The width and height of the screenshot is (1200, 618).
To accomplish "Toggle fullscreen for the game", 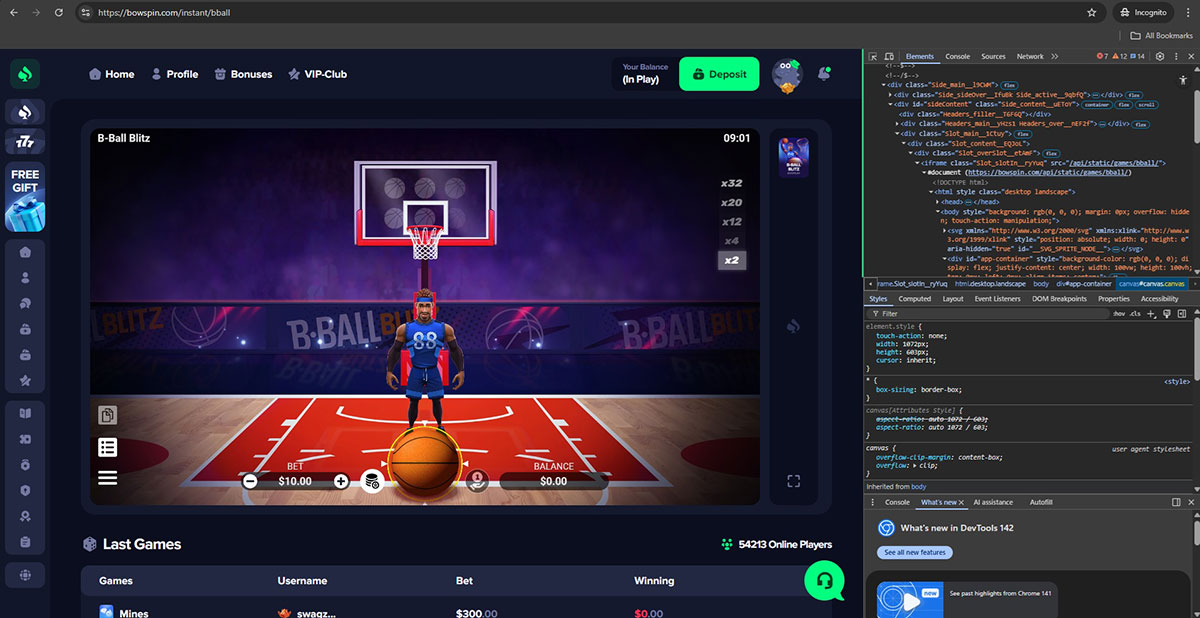I will [x=793, y=481].
